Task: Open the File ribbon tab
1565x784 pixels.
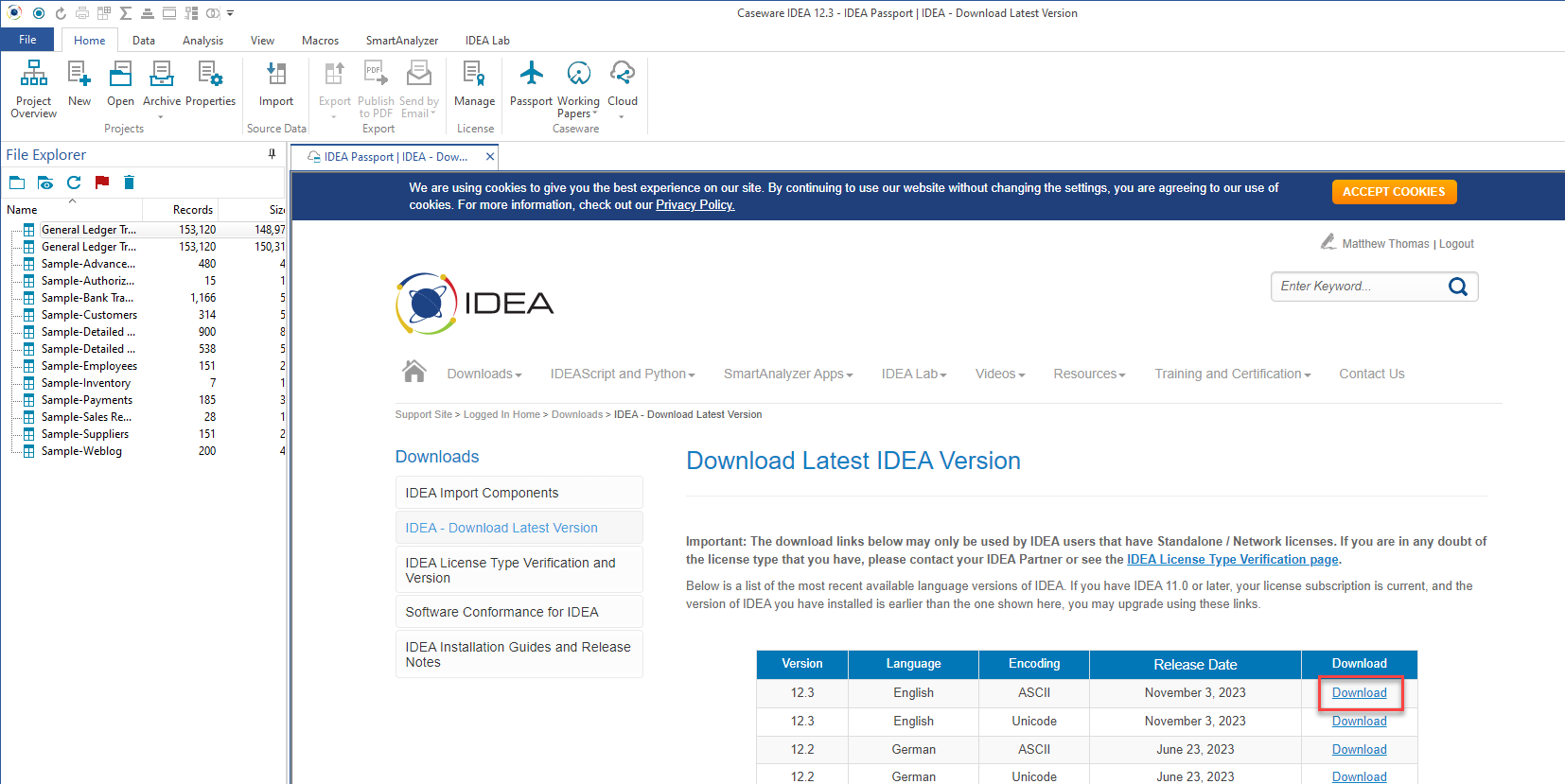Action: pos(27,40)
